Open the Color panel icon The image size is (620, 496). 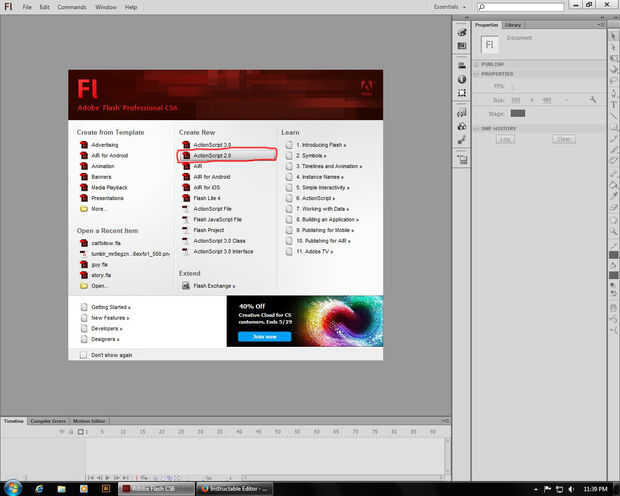pos(461,32)
